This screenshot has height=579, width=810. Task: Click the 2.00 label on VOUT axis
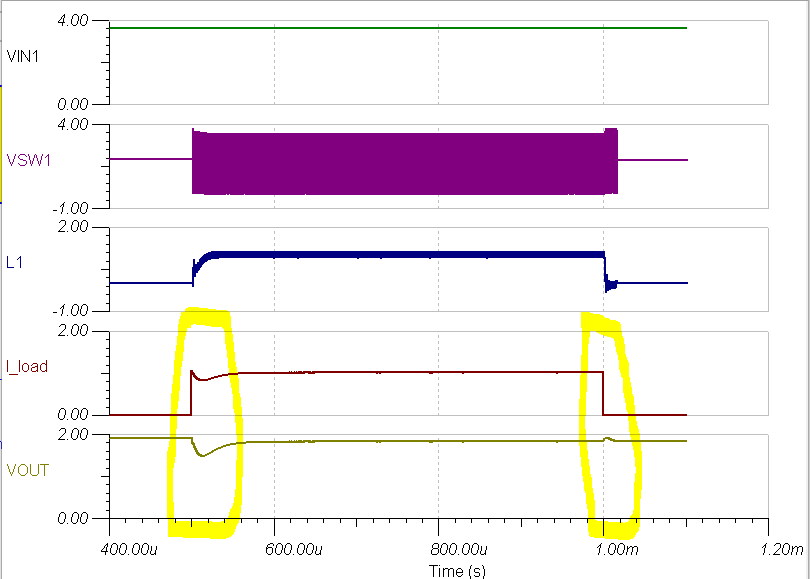coord(73,434)
